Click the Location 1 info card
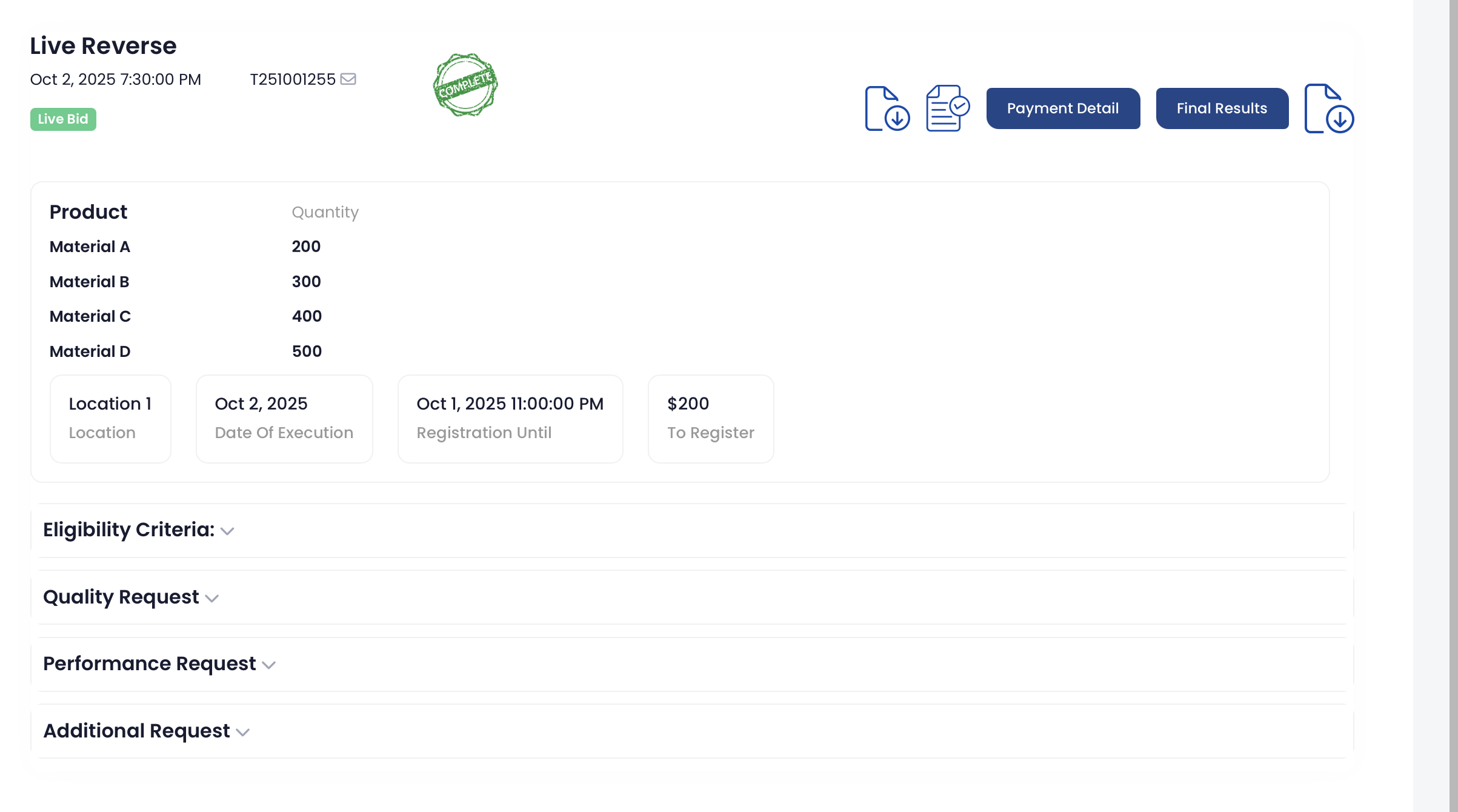Image resolution: width=1458 pixels, height=812 pixels. coord(110,419)
